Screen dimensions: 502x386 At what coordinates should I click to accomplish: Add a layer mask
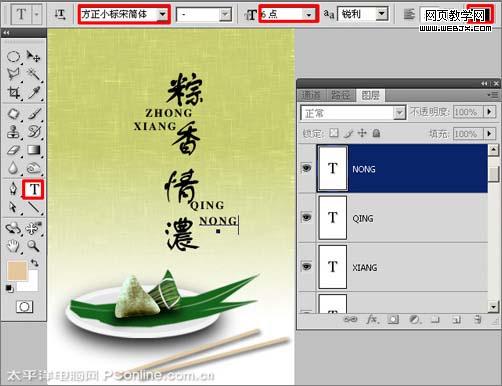393,320
